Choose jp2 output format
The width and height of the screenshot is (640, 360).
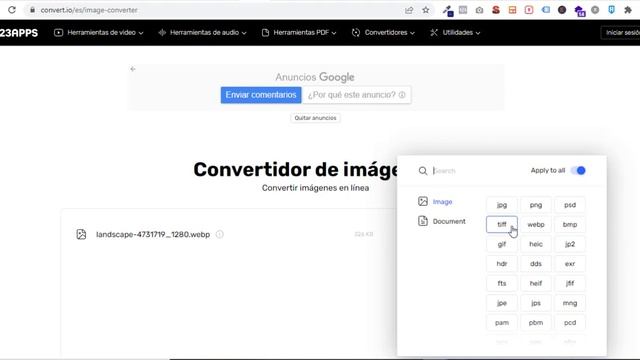570,244
